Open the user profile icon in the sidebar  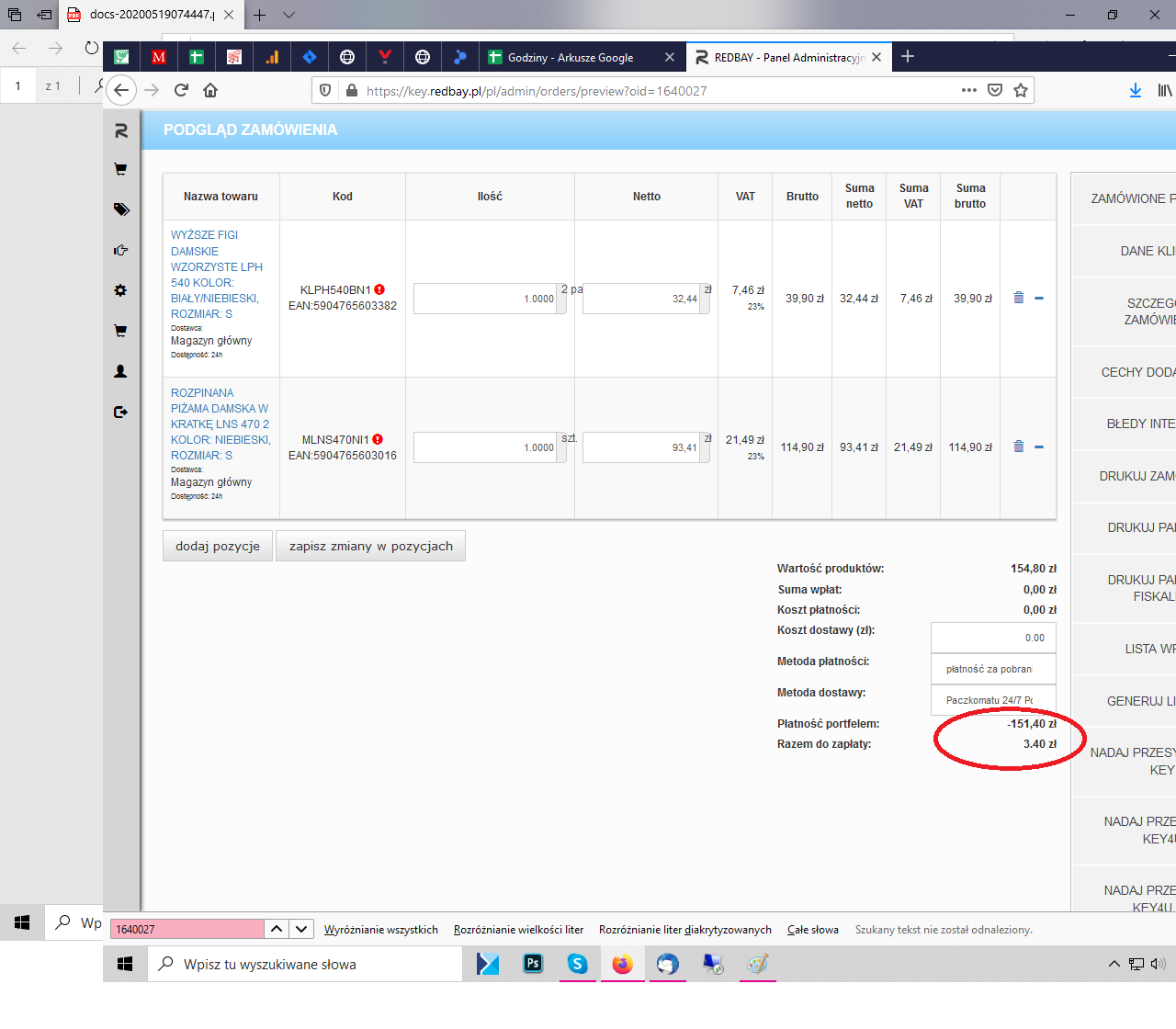(x=120, y=371)
